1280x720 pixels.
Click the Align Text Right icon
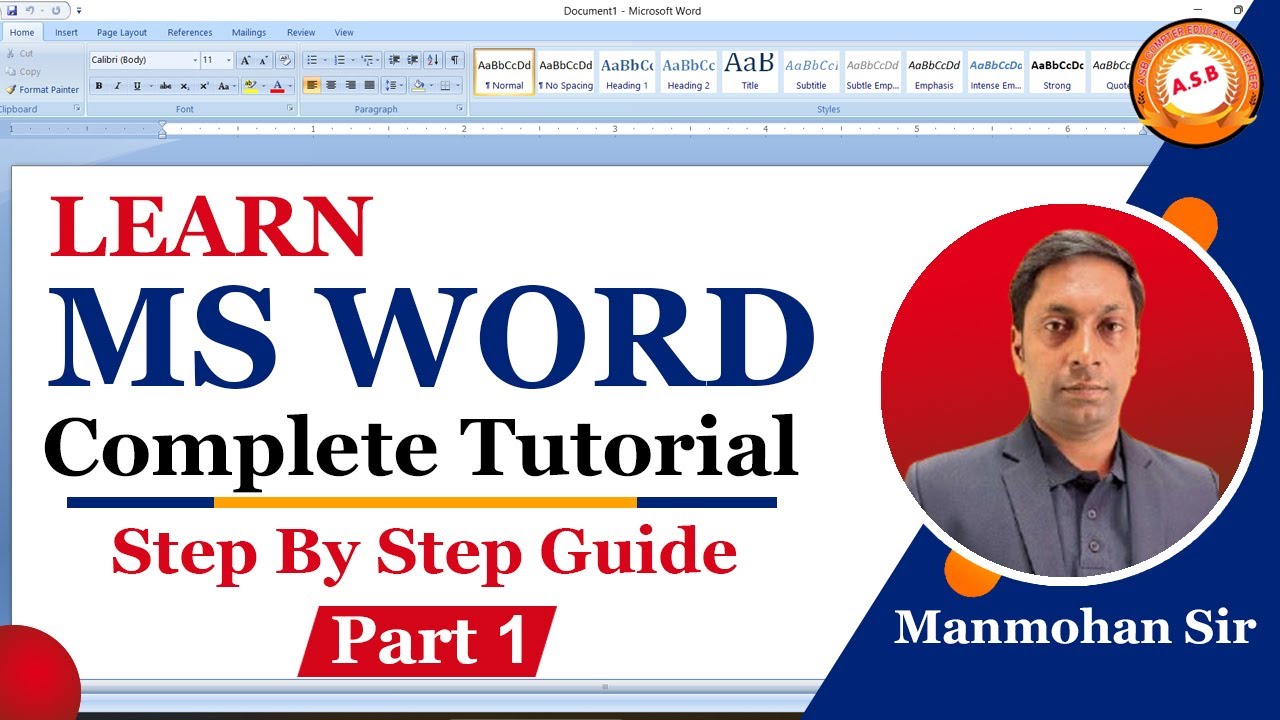pyautogui.click(x=350, y=86)
